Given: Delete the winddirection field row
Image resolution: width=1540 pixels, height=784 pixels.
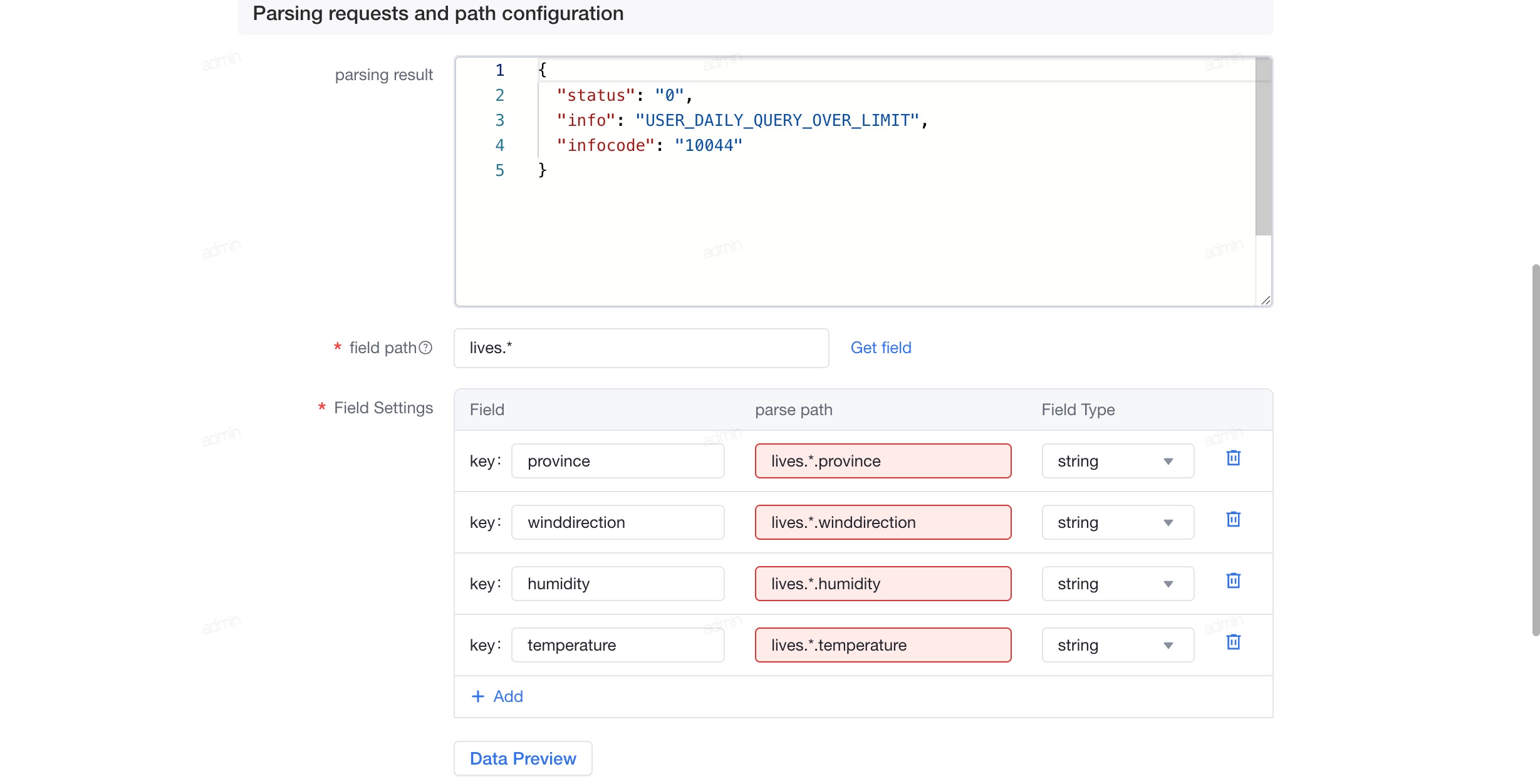Looking at the screenshot, I should [x=1233, y=520].
